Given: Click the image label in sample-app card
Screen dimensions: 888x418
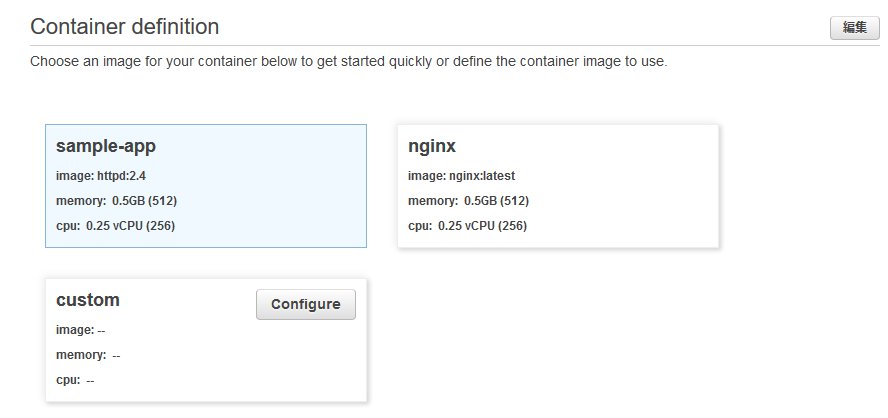Looking at the screenshot, I should click(75, 176).
